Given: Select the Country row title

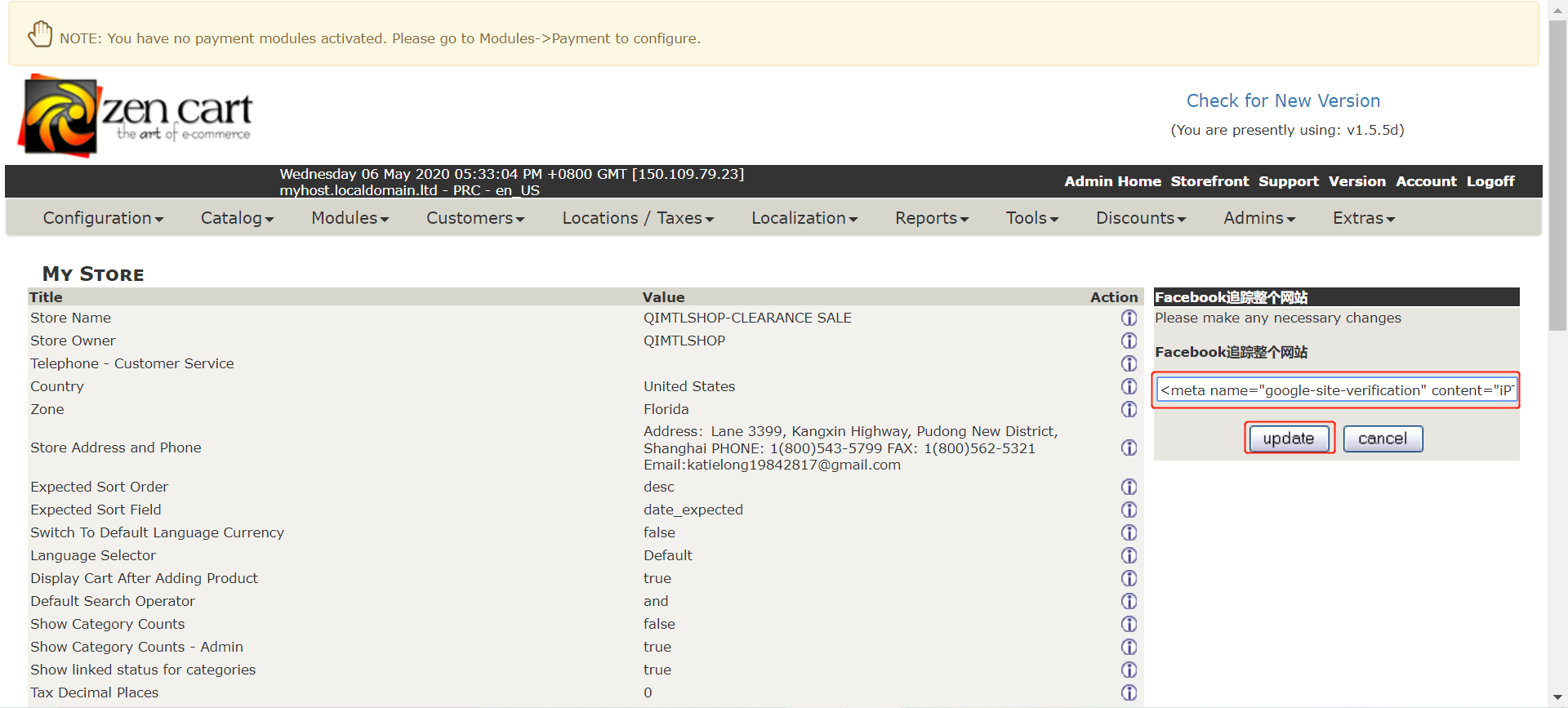Looking at the screenshot, I should pyautogui.click(x=57, y=386).
